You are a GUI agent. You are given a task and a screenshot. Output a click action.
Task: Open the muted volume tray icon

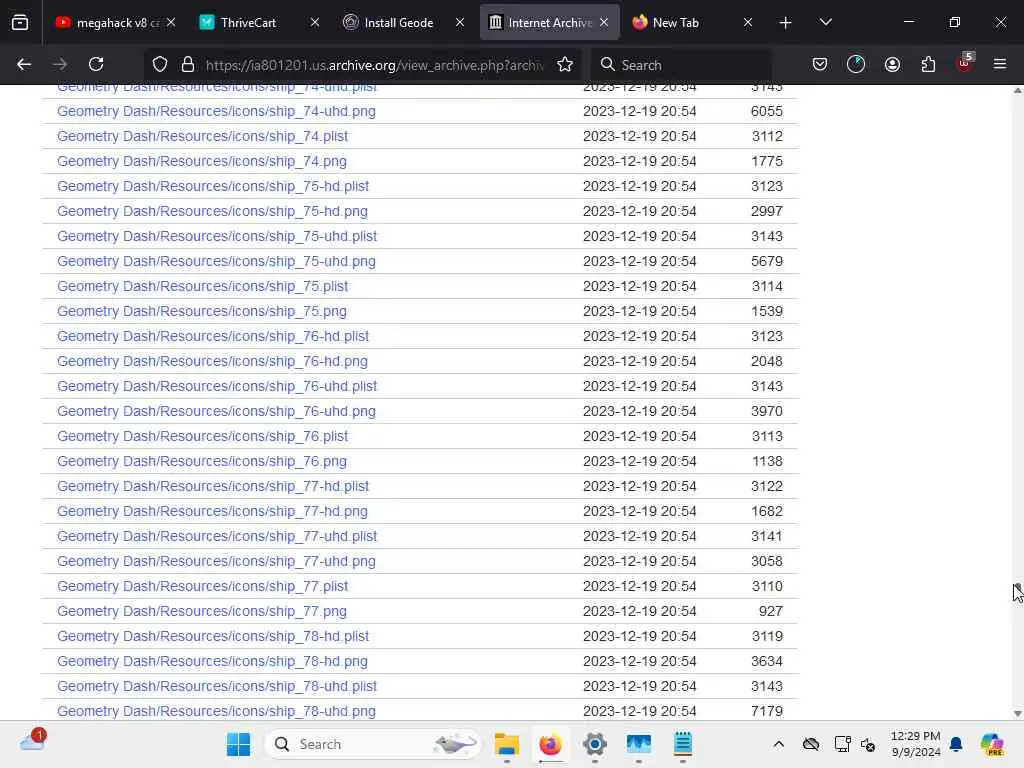(x=868, y=744)
